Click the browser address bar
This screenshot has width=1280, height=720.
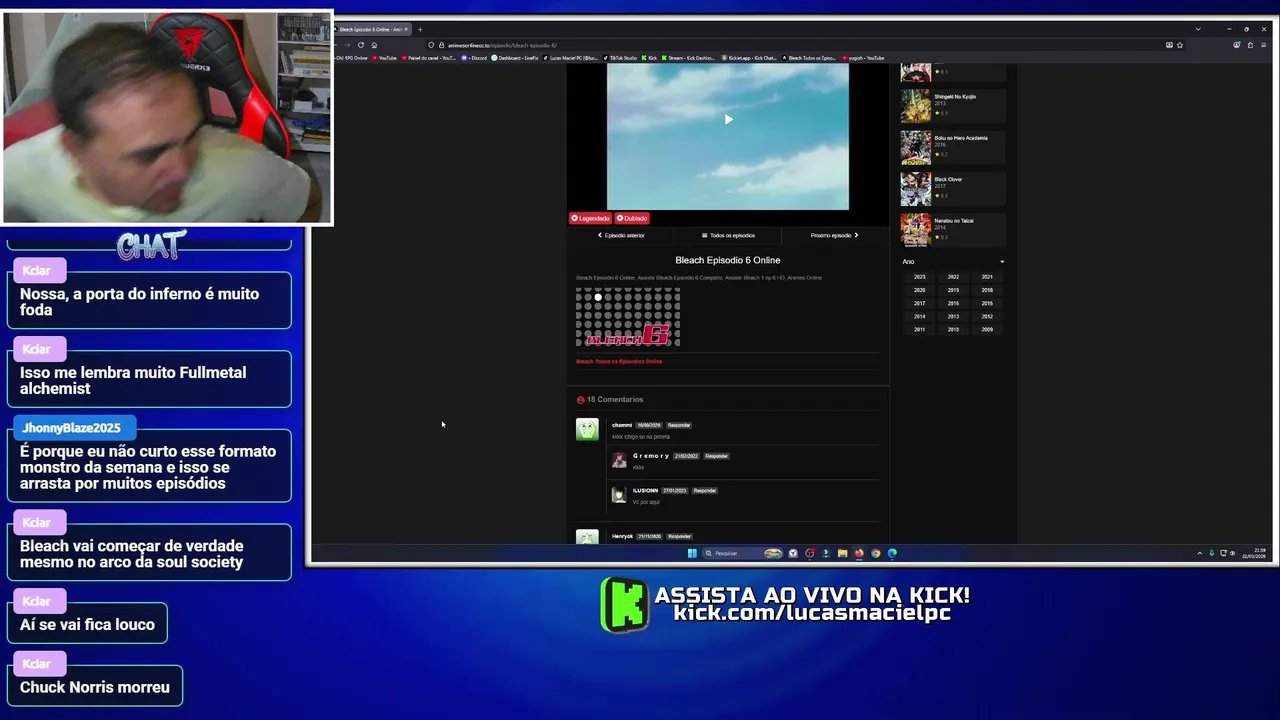pyautogui.click(x=795, y=45)
